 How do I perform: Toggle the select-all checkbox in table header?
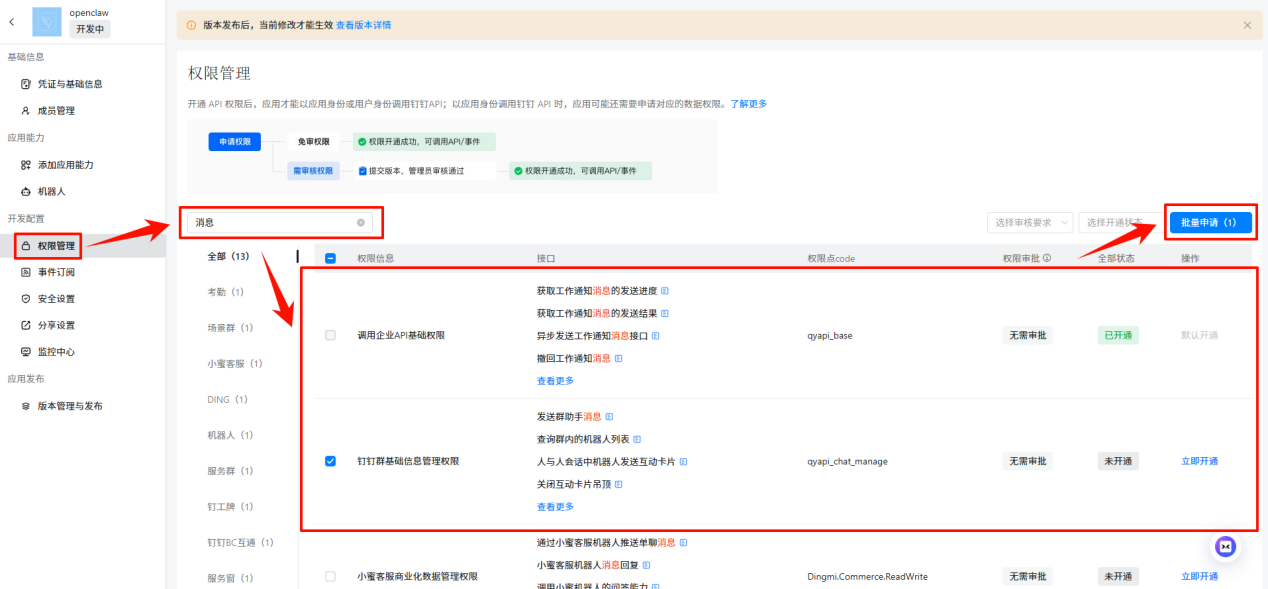pyautogui.click(x=331, y=258)
